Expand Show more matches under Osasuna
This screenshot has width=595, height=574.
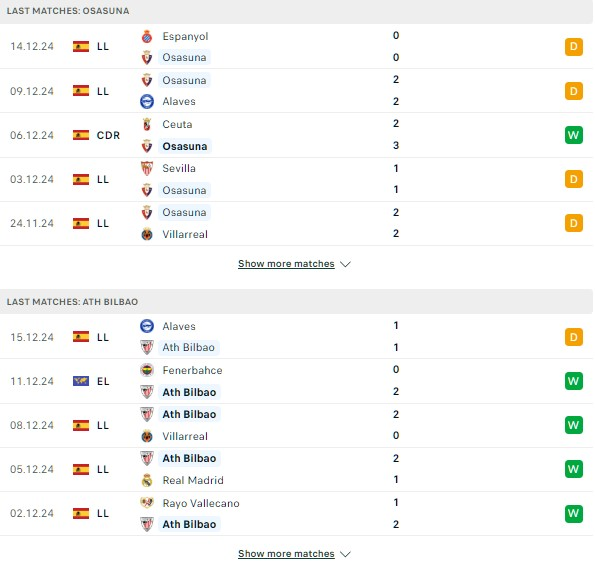coord(286,264)
